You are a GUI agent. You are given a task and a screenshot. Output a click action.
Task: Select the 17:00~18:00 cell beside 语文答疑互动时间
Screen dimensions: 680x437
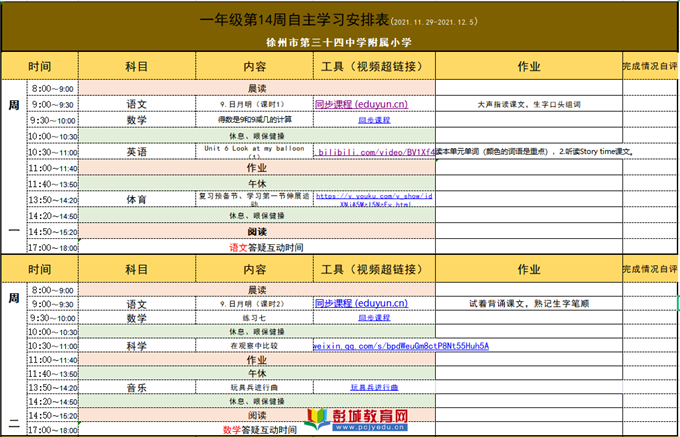[52, 248]
